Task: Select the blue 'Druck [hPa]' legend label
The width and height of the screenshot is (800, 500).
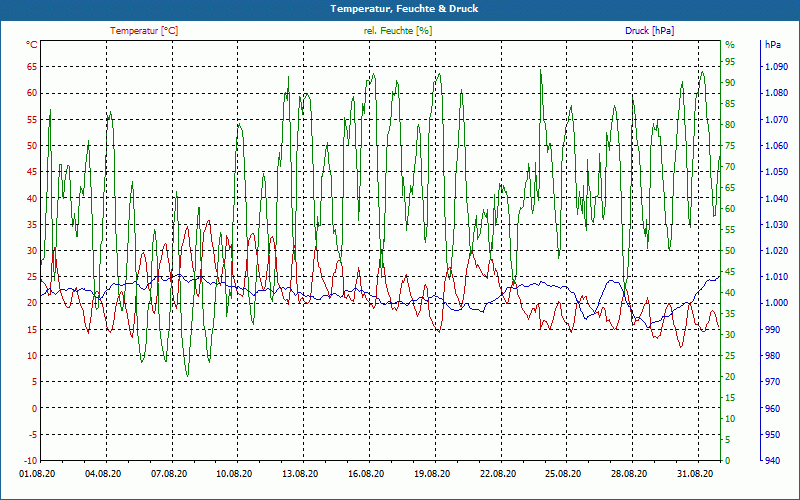Action: coord(649,31)
